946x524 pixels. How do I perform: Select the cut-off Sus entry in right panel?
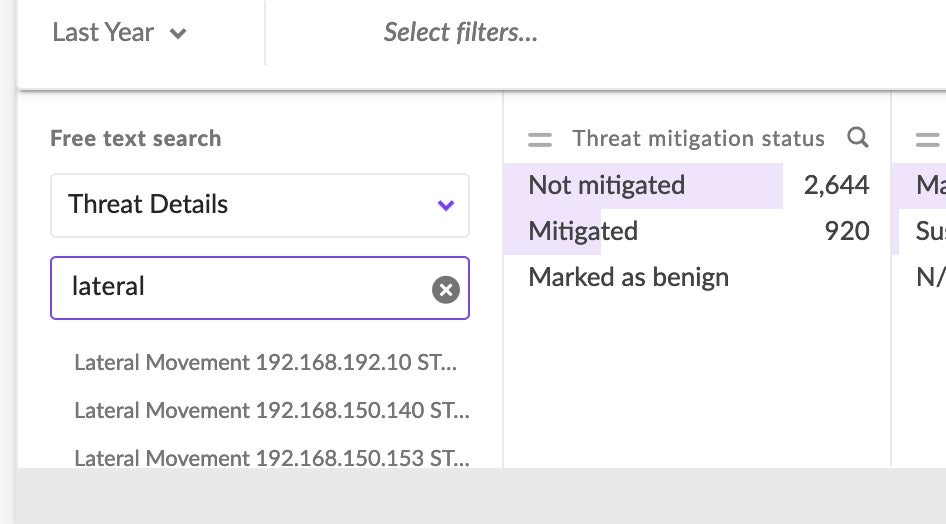coord(930,231)
